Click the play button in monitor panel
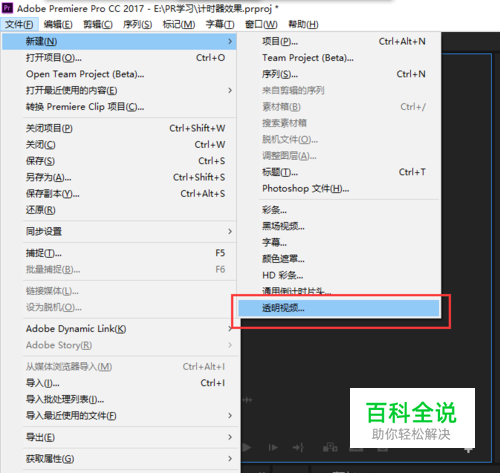Image resolution: width=500 pixels, height=473 pixels. (247, 447)
